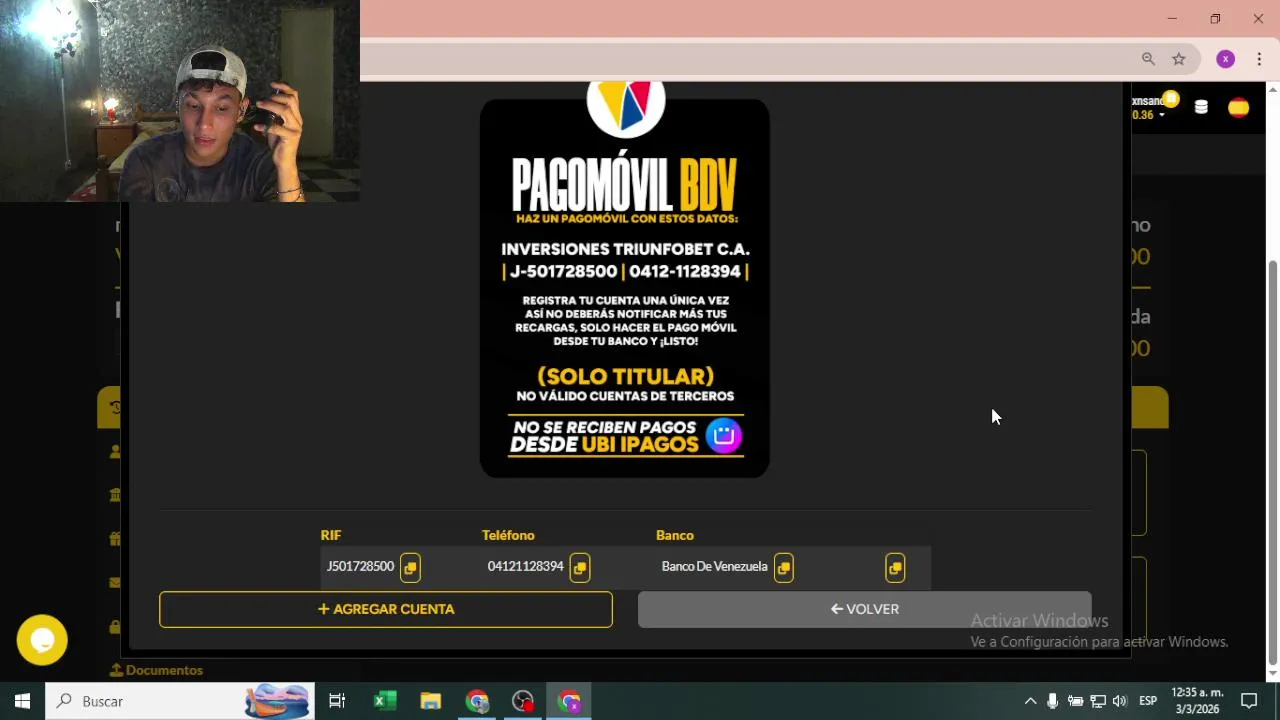The height and width of the screenshot is (720, 1280).
Task: Click the rightmost copy-all icon in the row
Action: pyautogui.click(x=895, y=568)
